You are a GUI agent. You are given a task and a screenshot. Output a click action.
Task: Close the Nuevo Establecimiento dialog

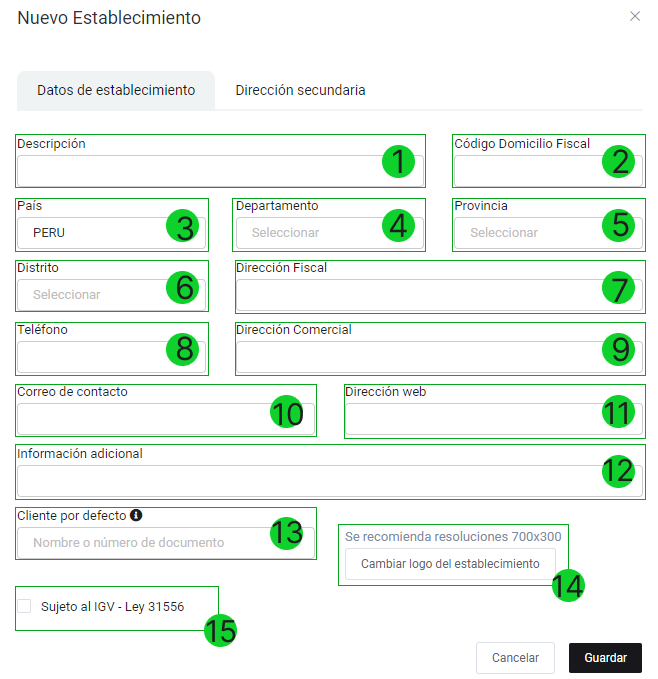(634, 17)
